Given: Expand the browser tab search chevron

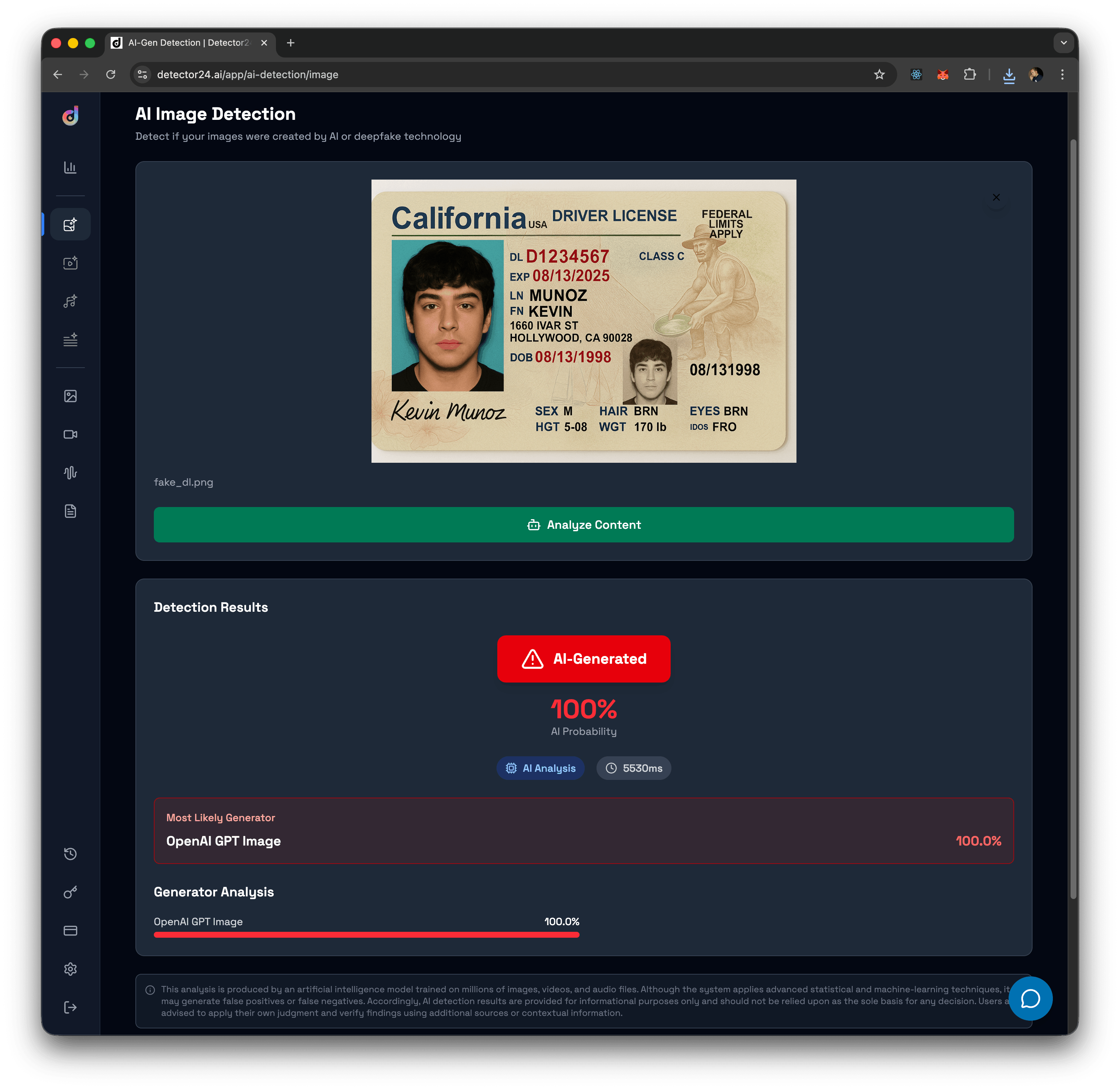Looking at the screenshot, I should point(1063,43).
